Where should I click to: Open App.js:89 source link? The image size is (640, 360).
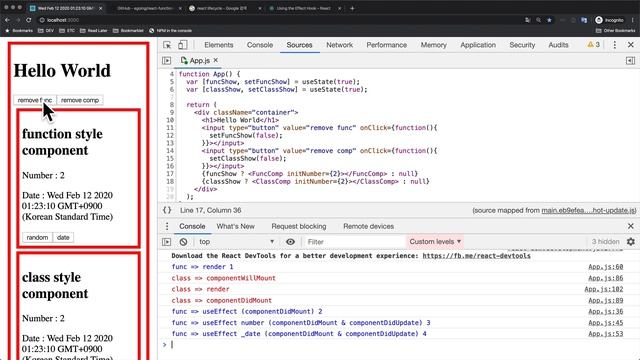(605, 300)
